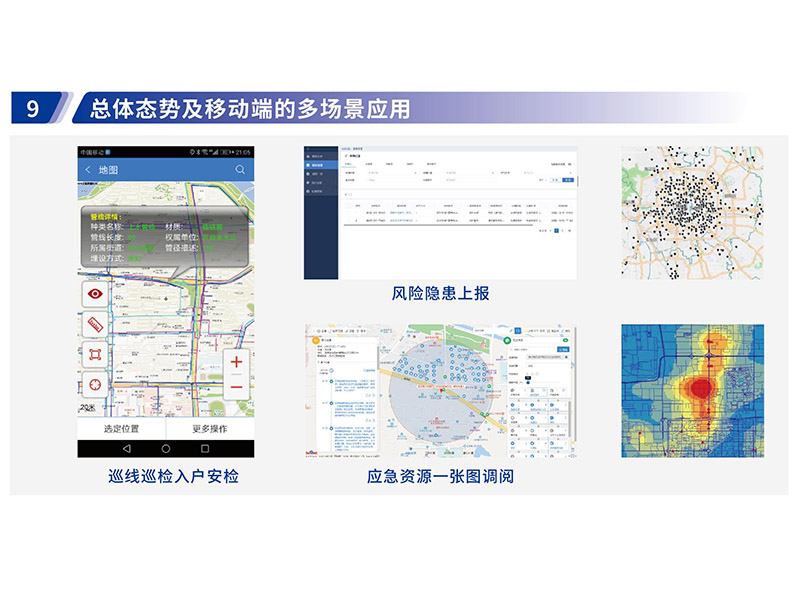Tap the crosshair locate tool

click(96, 385)
